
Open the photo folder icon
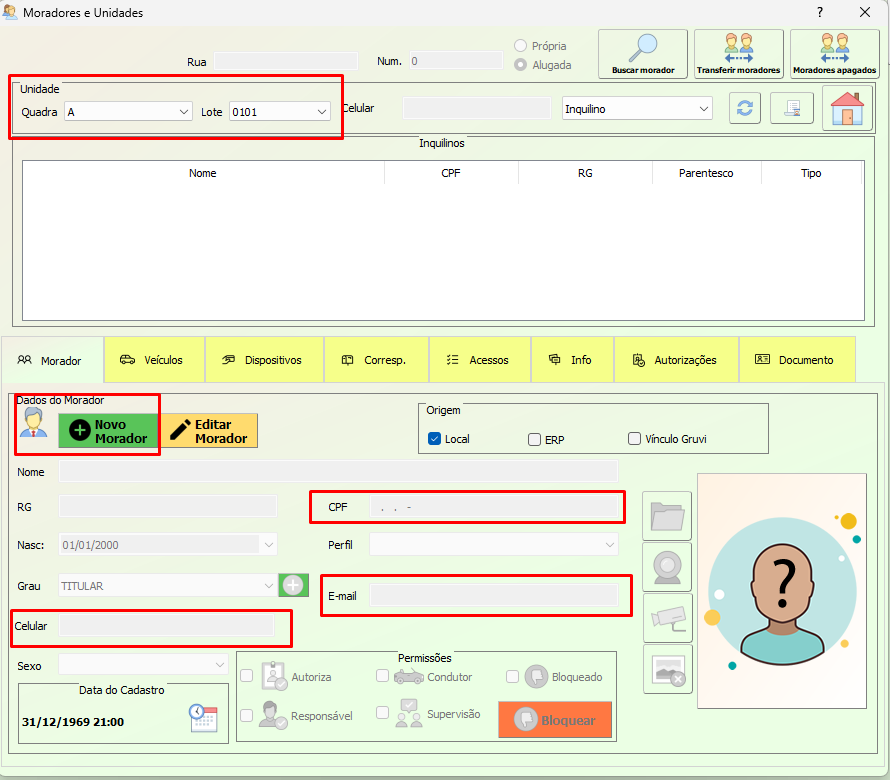tap(667, 516)
